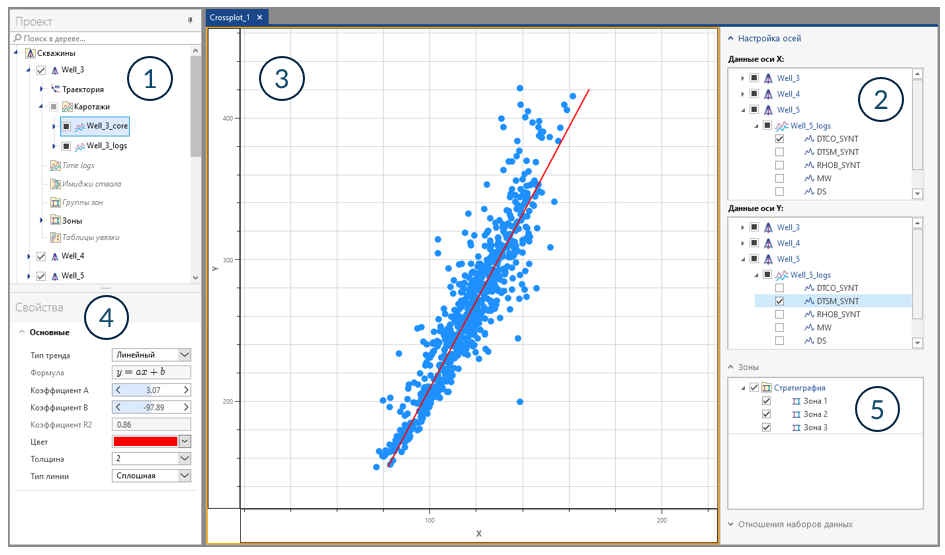Viewport: 945px width, 555px height.
Task: Click the Формула y = ax + b field
Action: (x=151, y=372)
